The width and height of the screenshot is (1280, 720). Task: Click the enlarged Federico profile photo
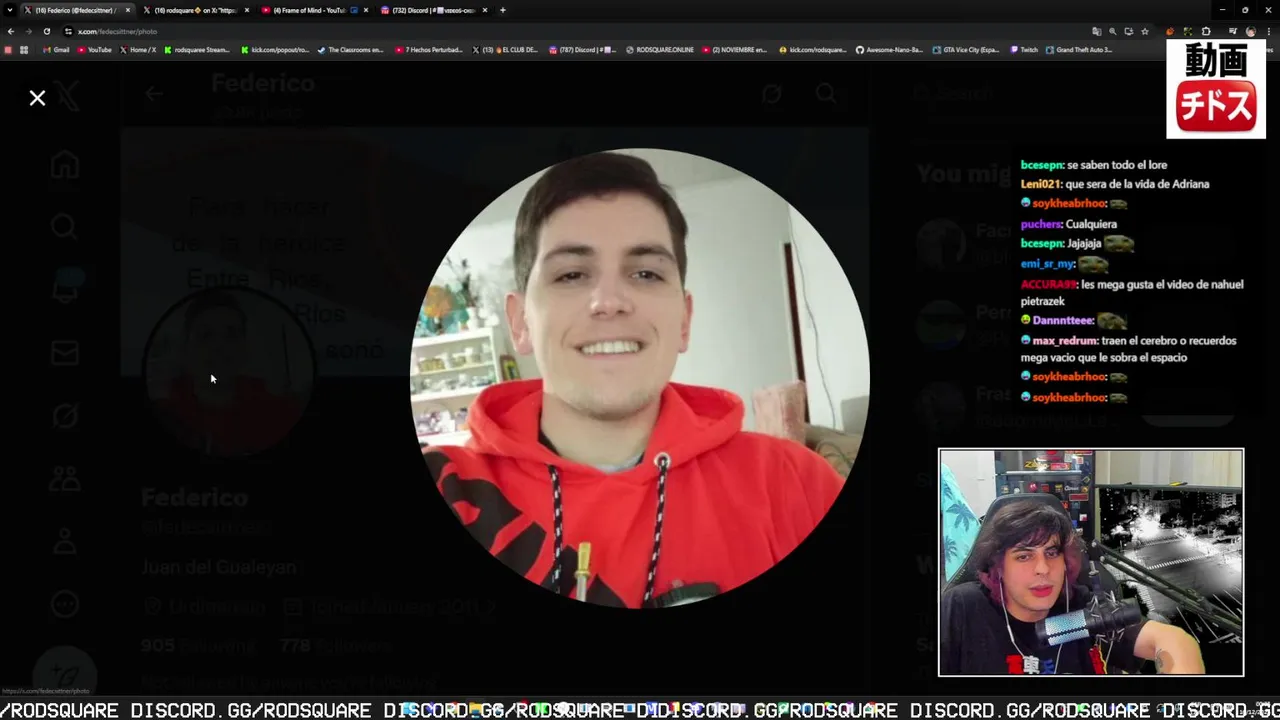click(640, 378)
